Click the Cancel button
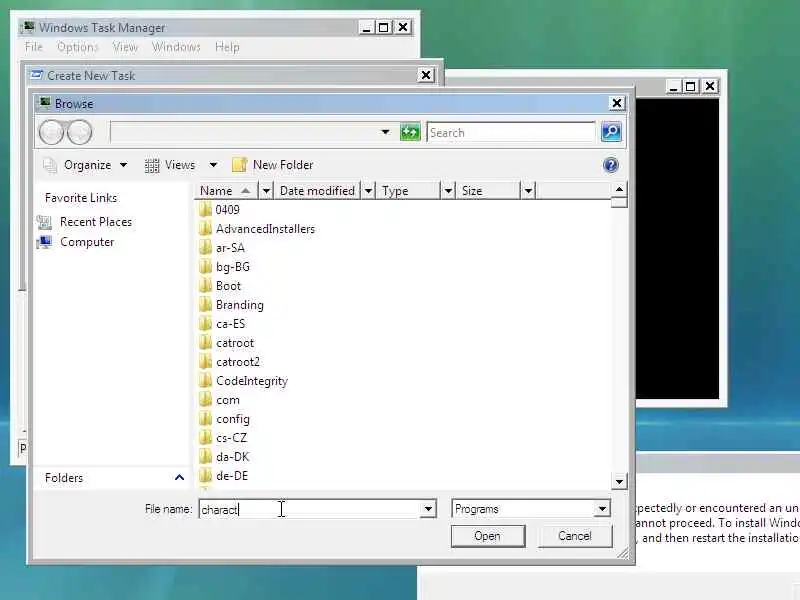The height and width of the screenshot is (600, 800). click(575, 536)
